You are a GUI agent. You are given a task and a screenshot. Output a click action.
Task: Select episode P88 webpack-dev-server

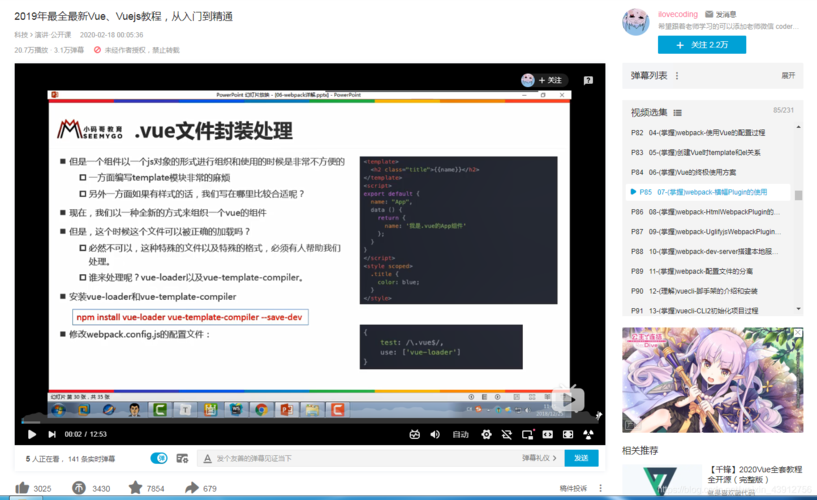[x=708, y=252]
